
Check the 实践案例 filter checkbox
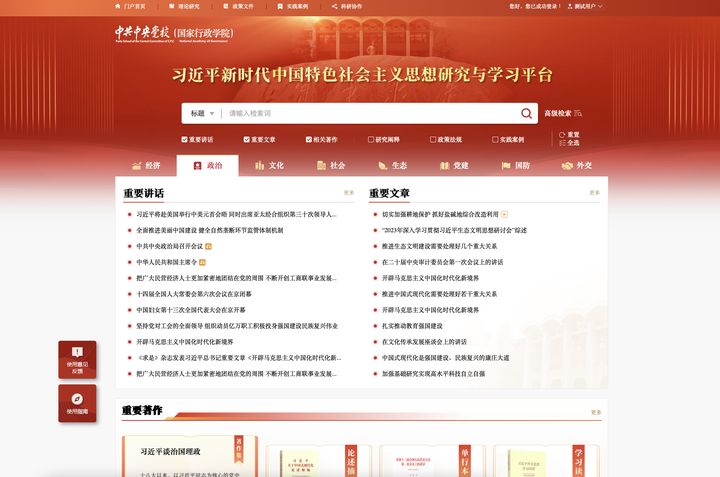(x=495, y=140)
